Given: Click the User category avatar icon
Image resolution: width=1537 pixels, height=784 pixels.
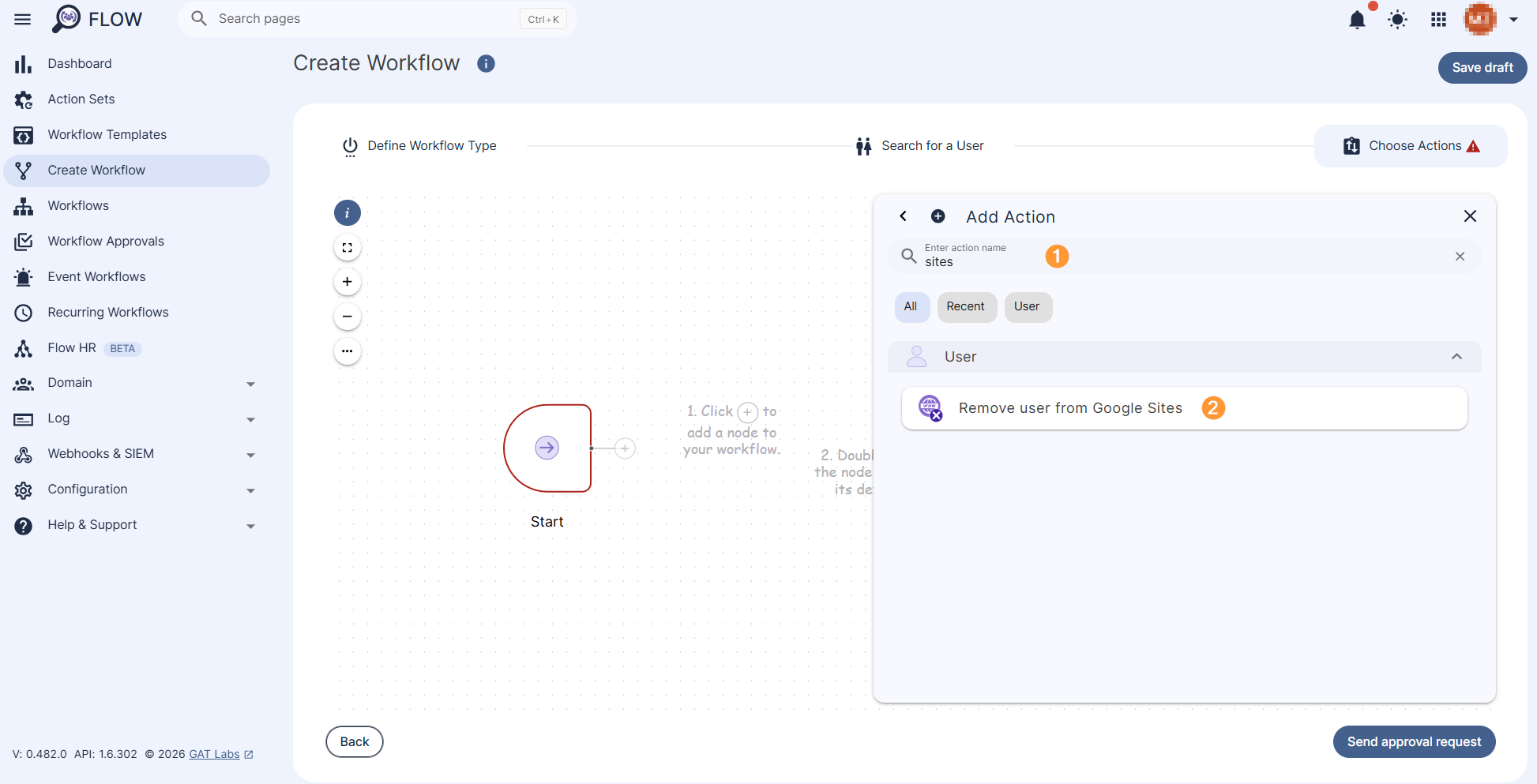Looking at the screenshot, I should (x=916, y=357).
